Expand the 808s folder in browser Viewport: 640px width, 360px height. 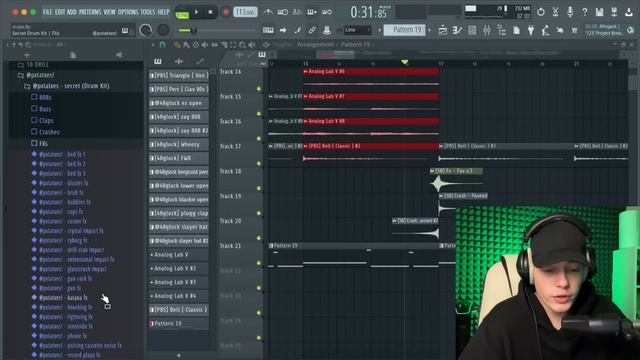tap(41, 97)
